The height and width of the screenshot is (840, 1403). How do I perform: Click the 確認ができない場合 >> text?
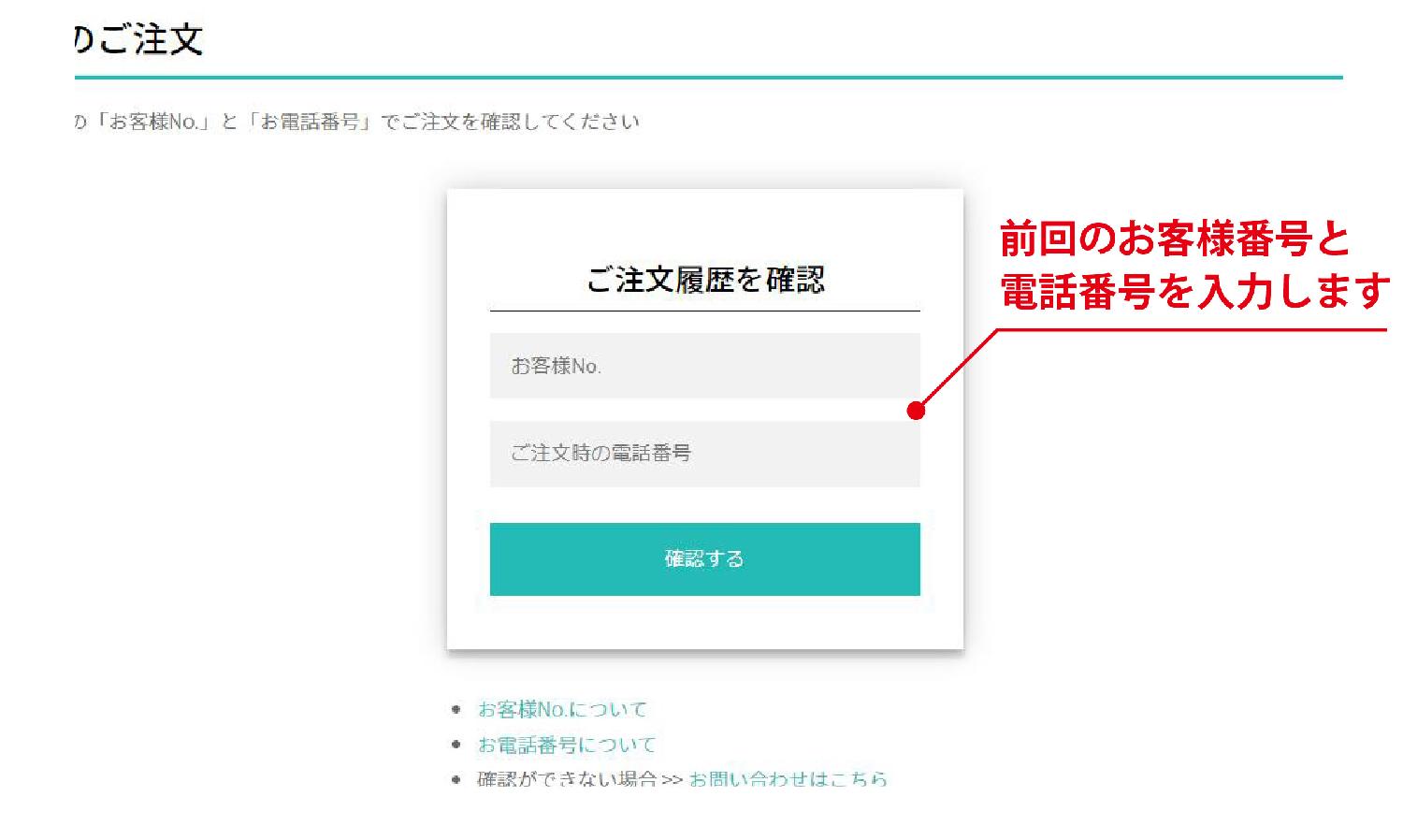[580, 778]
